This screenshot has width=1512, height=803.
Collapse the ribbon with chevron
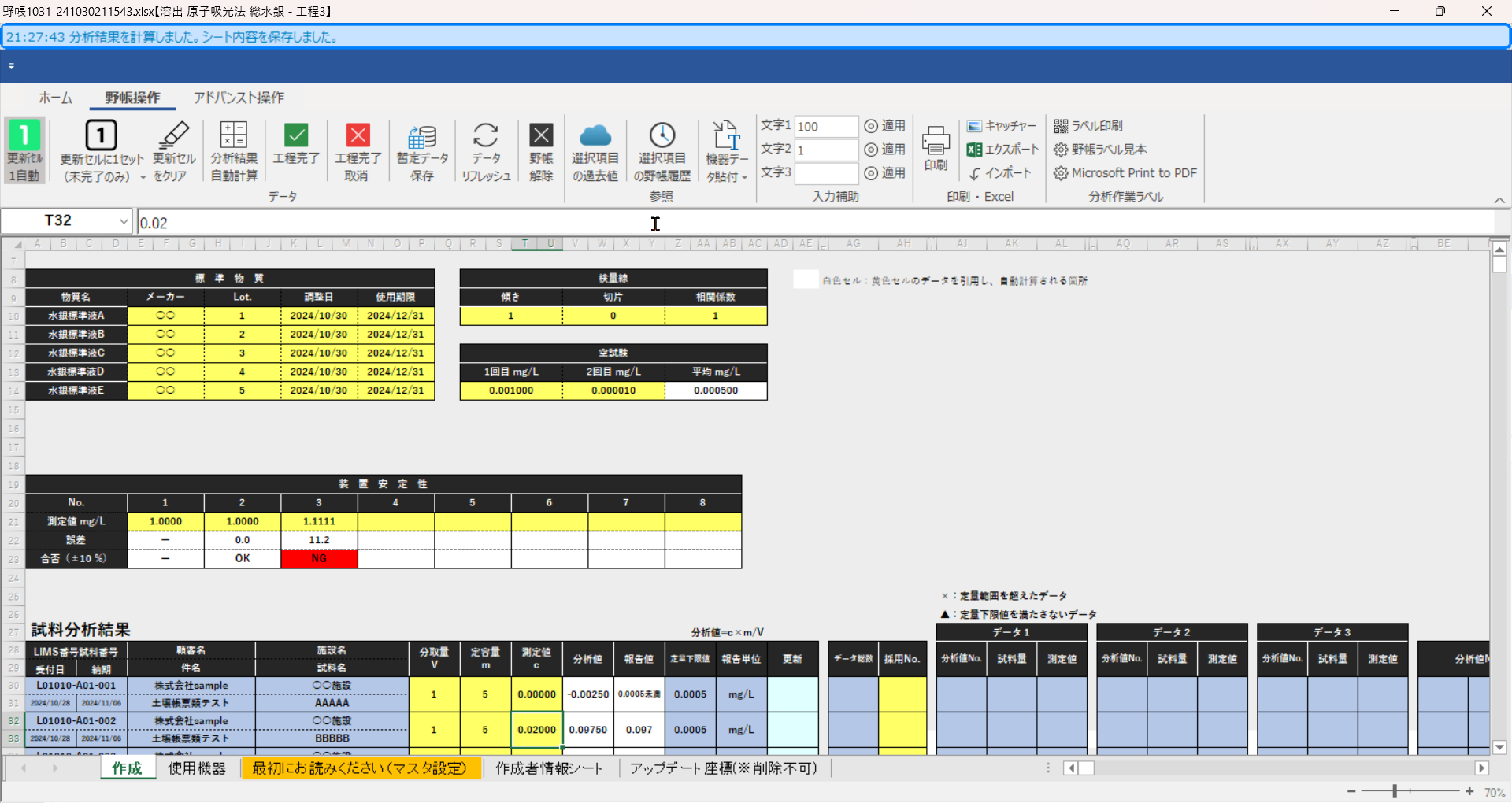[x=1499, y=200]
